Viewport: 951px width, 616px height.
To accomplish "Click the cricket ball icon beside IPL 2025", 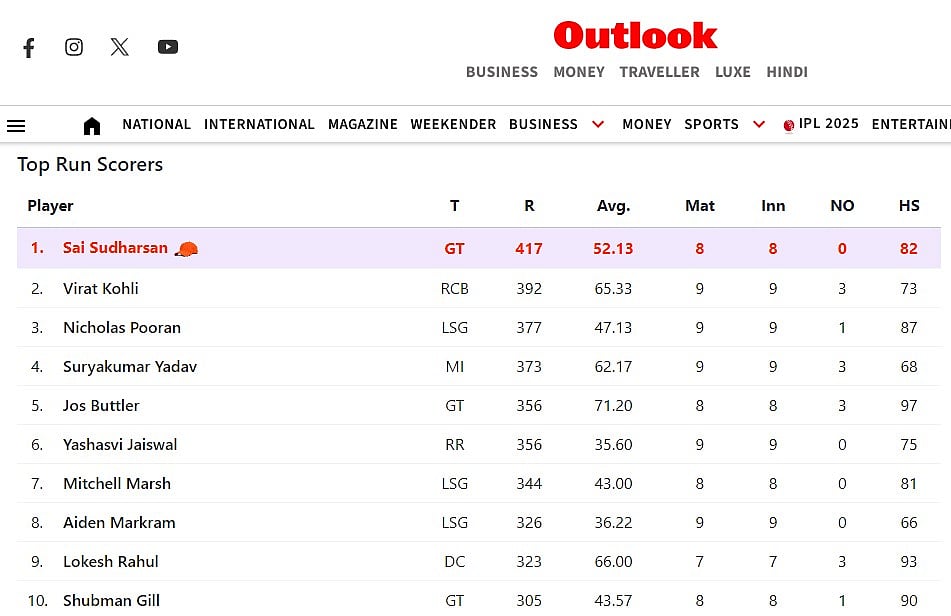I will (x=788, y=126).
